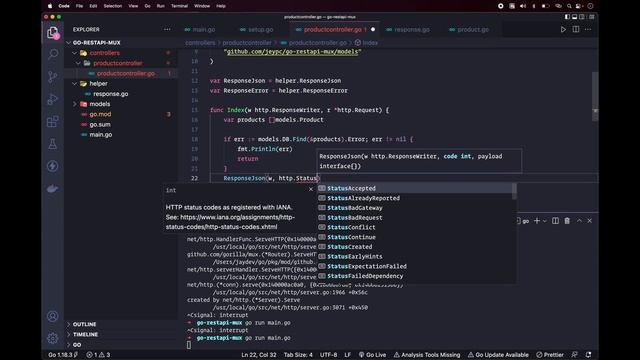Click the editor vertical scrollbar
The image size is (640, 360).
click(x=595, y=97)
